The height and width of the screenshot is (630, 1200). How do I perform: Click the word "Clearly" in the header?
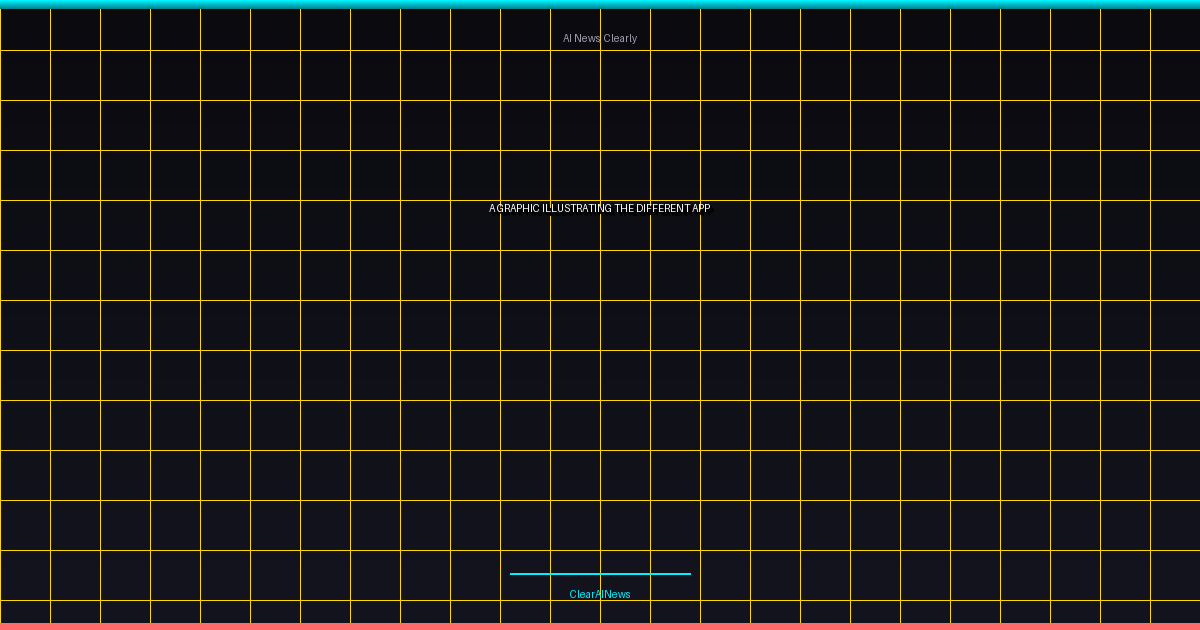pos(620,38)
